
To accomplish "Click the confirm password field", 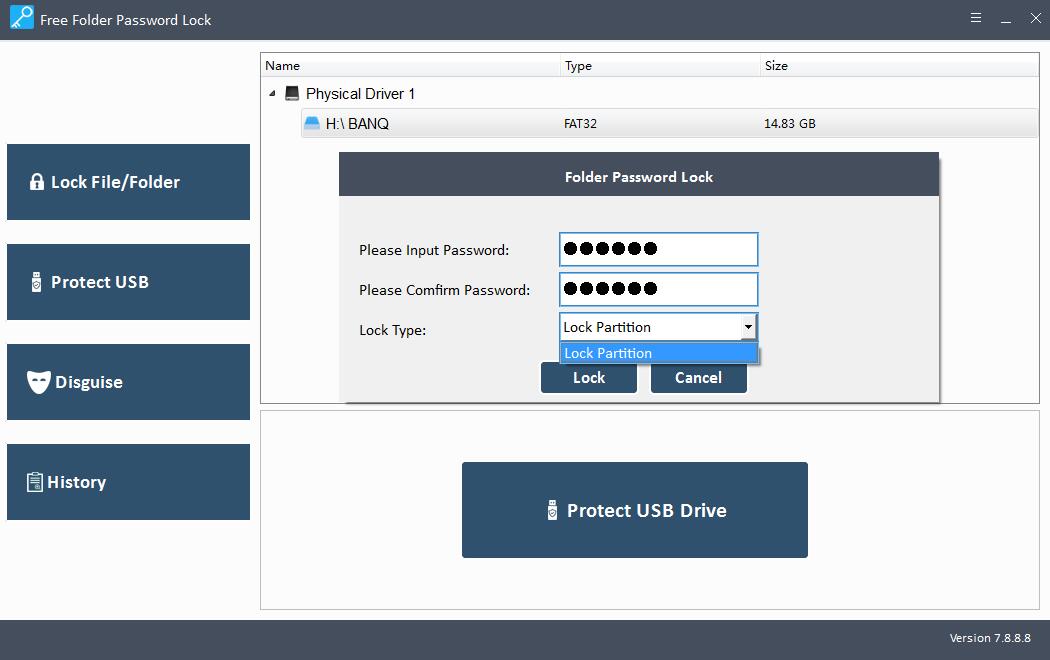I will point(658,289).
